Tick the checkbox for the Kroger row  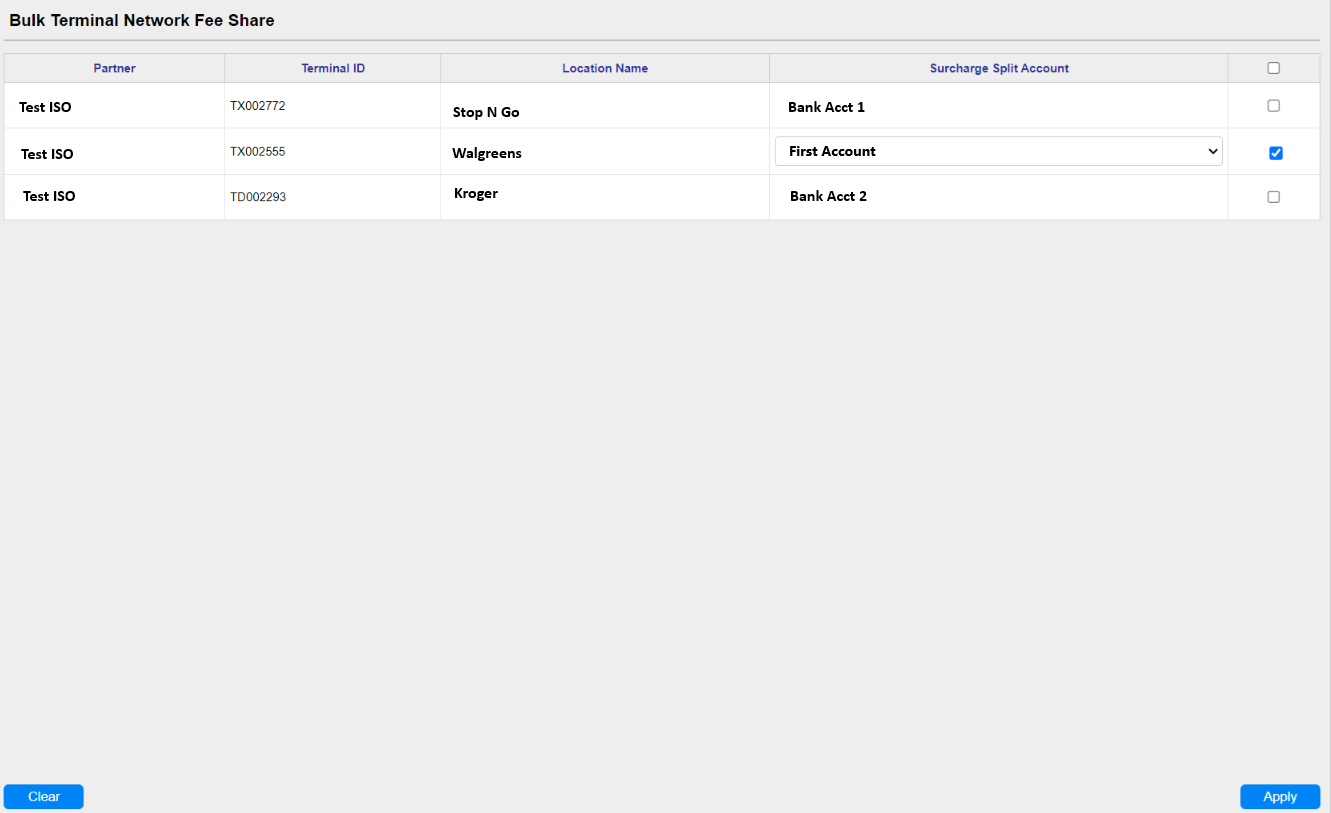[x=1273, y=197]
